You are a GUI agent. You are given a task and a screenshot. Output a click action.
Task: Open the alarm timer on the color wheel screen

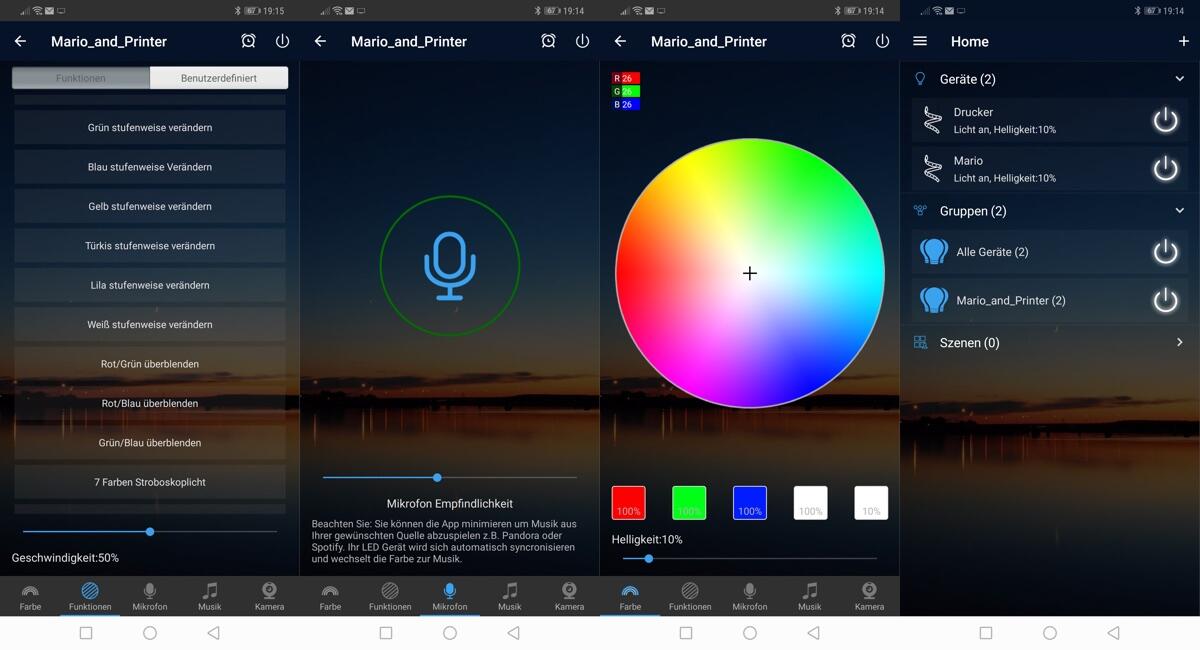[x=848, y=41]
